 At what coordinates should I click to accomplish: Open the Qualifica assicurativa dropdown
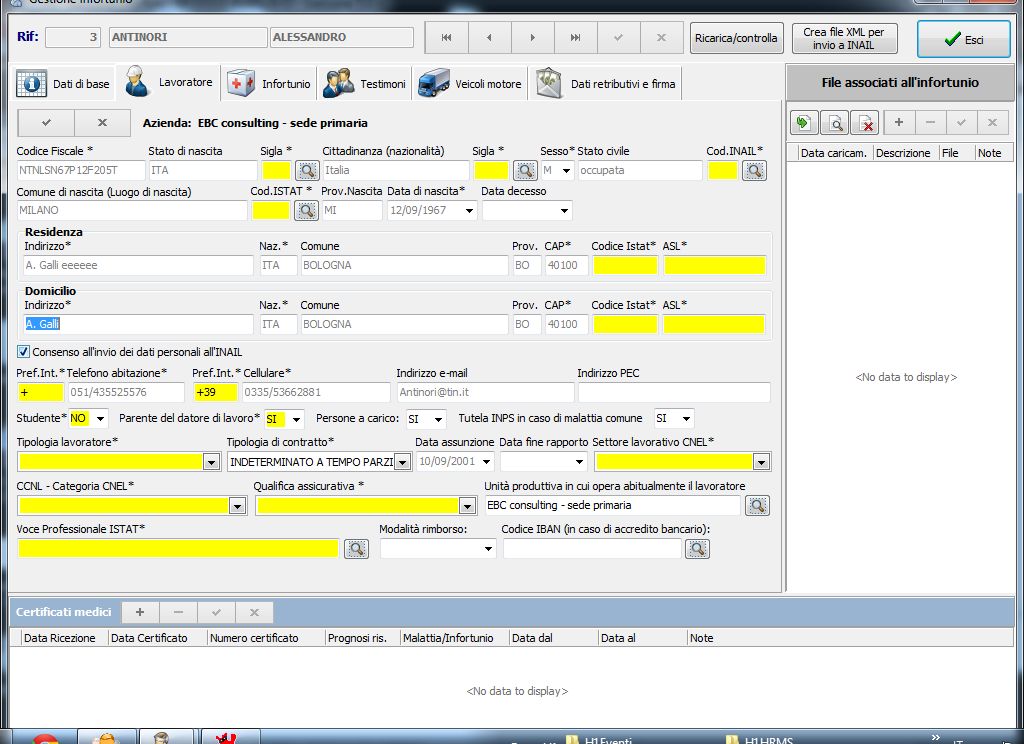click(466, 506)
